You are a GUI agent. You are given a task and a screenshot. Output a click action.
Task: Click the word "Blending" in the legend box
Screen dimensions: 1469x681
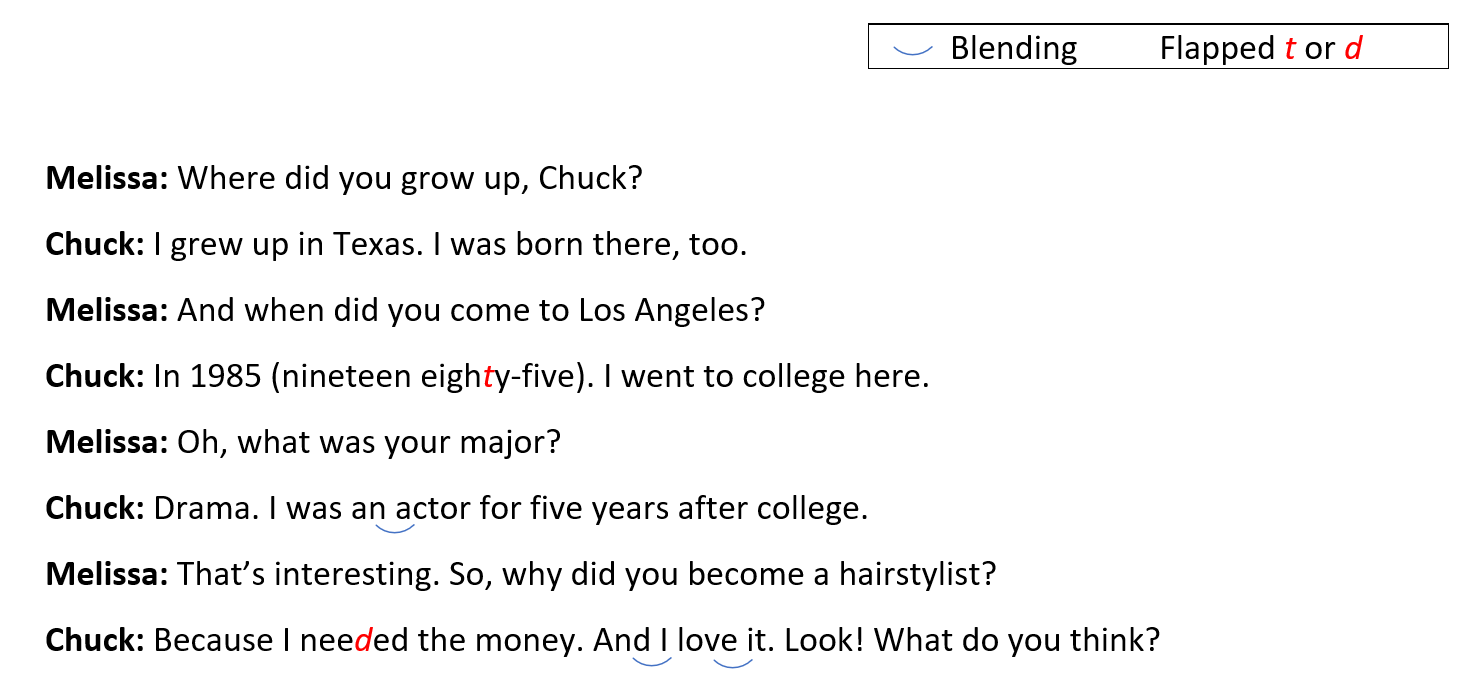[x=1013, y=48]
